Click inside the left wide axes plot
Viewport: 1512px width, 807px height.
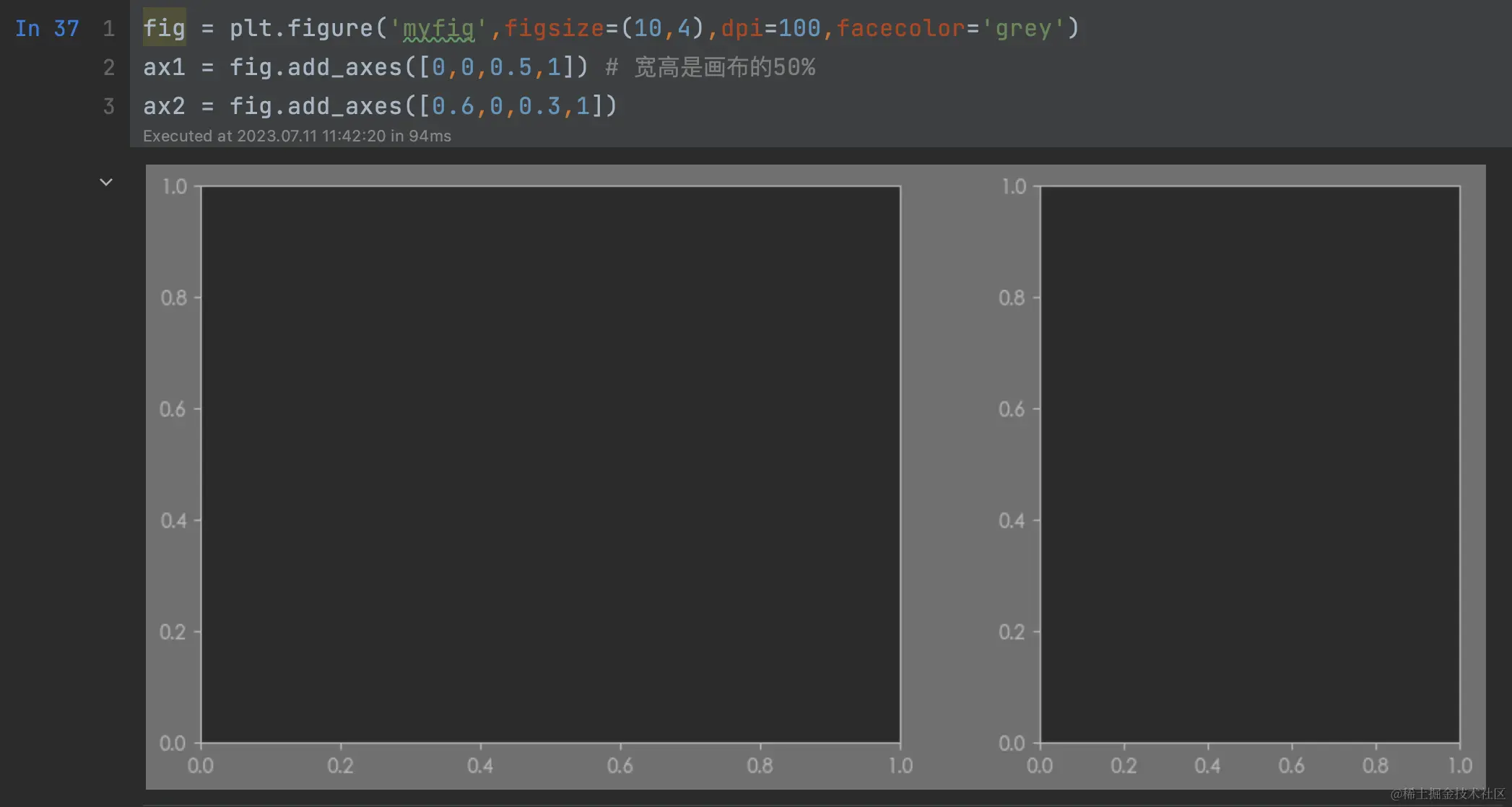[x=550, y=464]
